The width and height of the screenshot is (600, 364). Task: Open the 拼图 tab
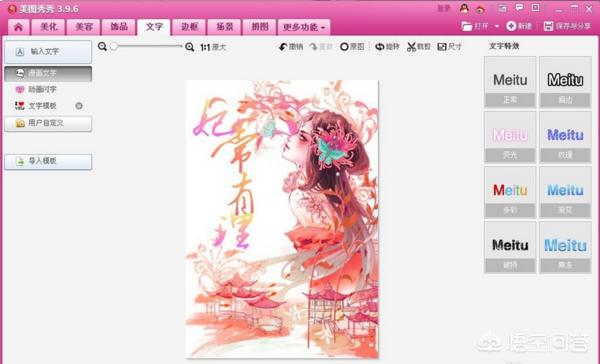(259, 27)
